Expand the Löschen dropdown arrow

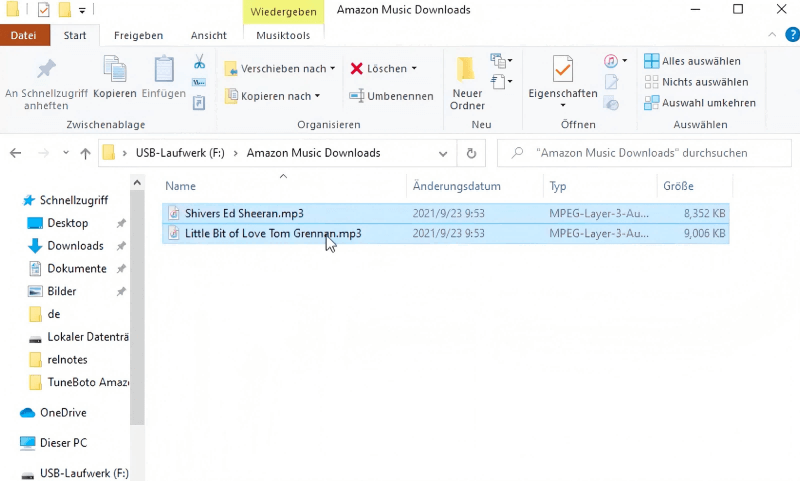414,68
